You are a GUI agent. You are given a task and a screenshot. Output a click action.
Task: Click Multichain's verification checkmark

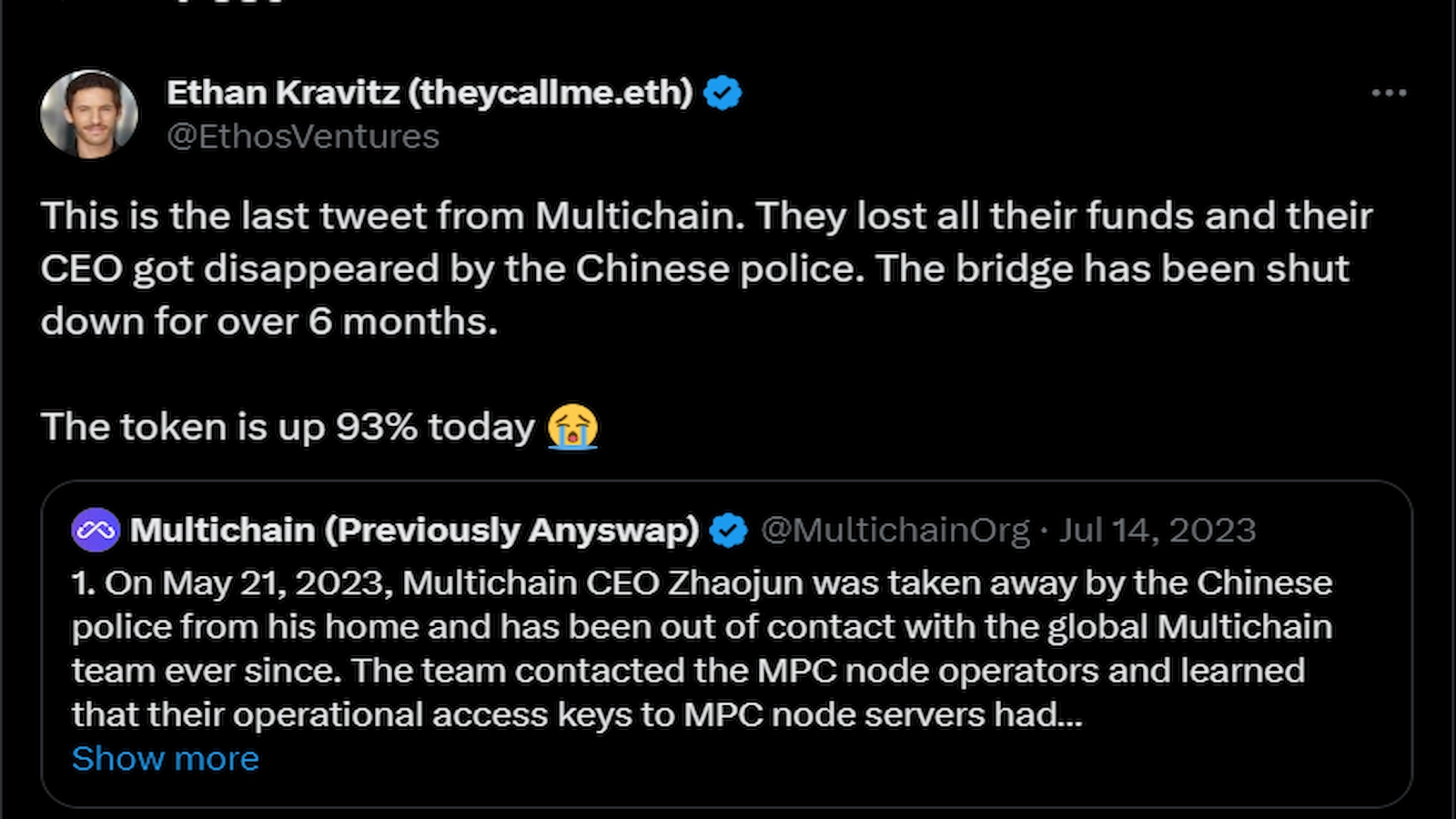pos(728,529)
